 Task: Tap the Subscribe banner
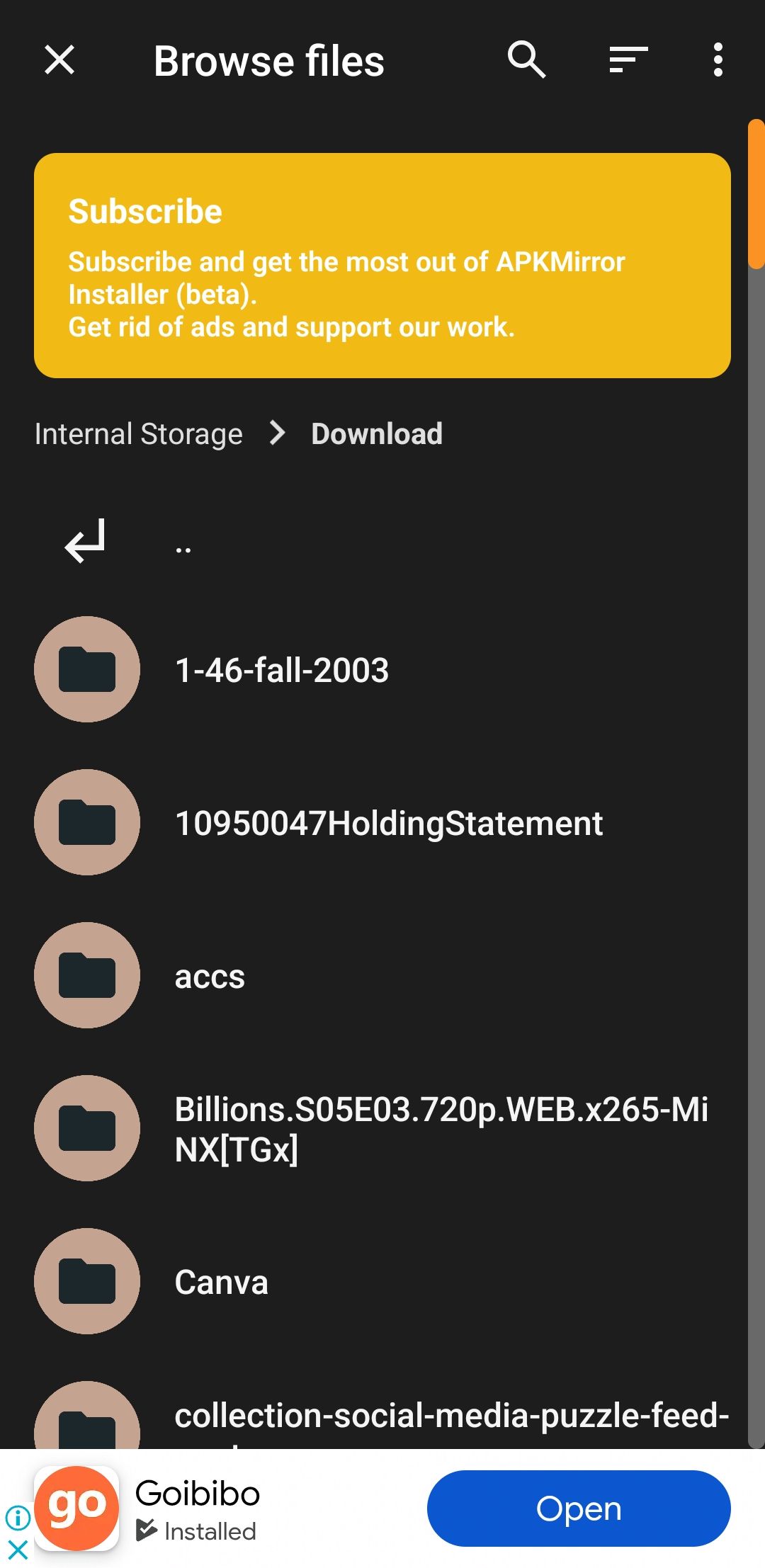(382, 266)
